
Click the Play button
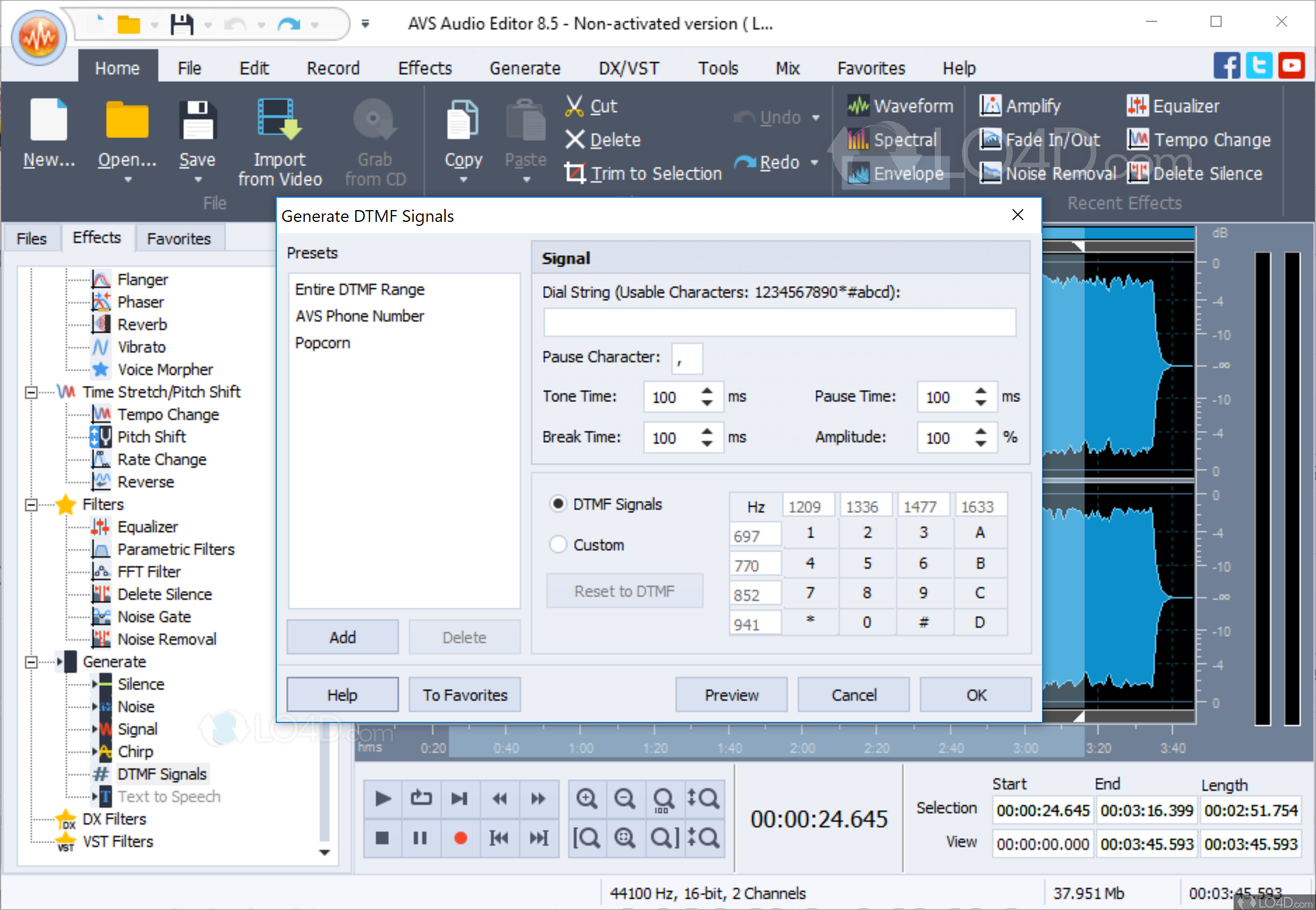(x=382, y=798)
